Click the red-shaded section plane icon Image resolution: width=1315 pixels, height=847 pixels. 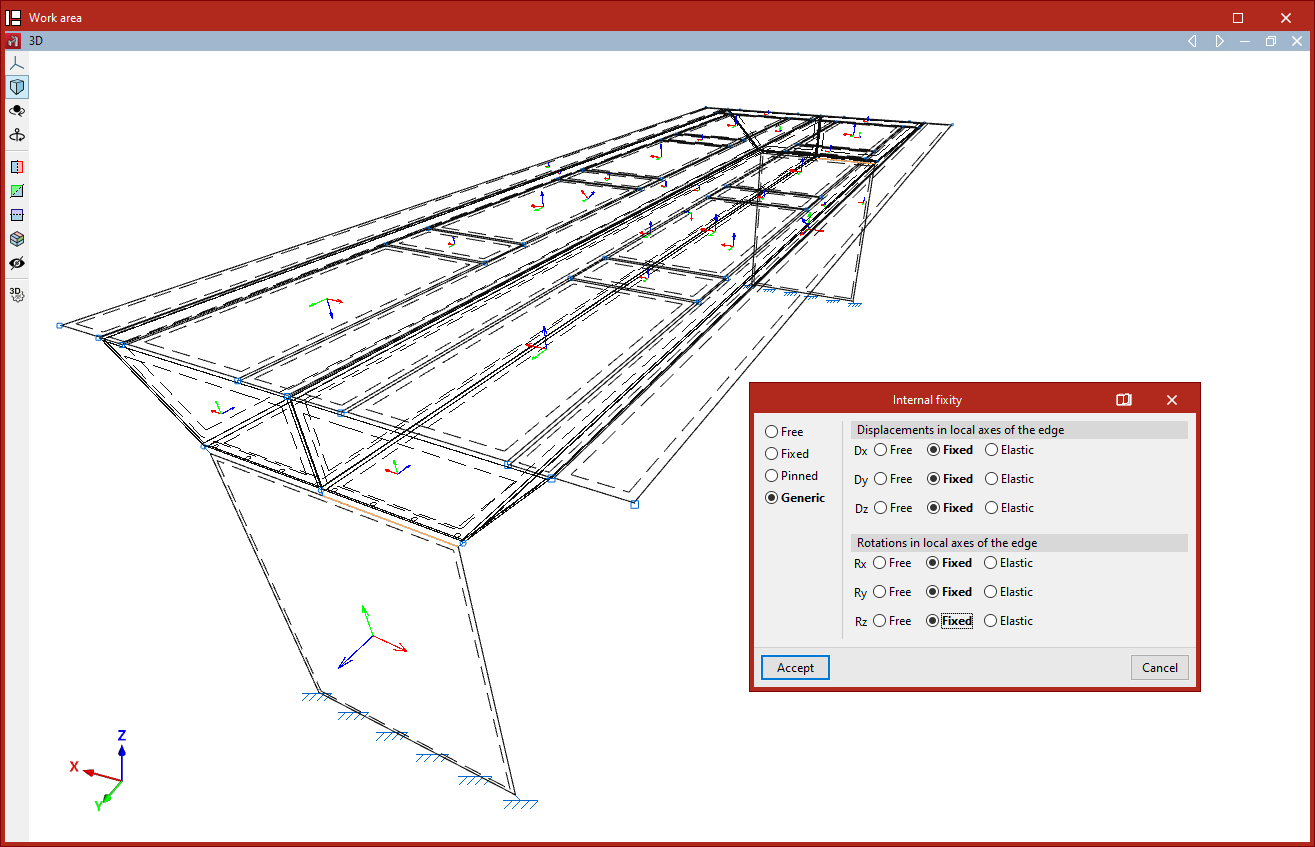pyautogui.click(x=17, y=167)
